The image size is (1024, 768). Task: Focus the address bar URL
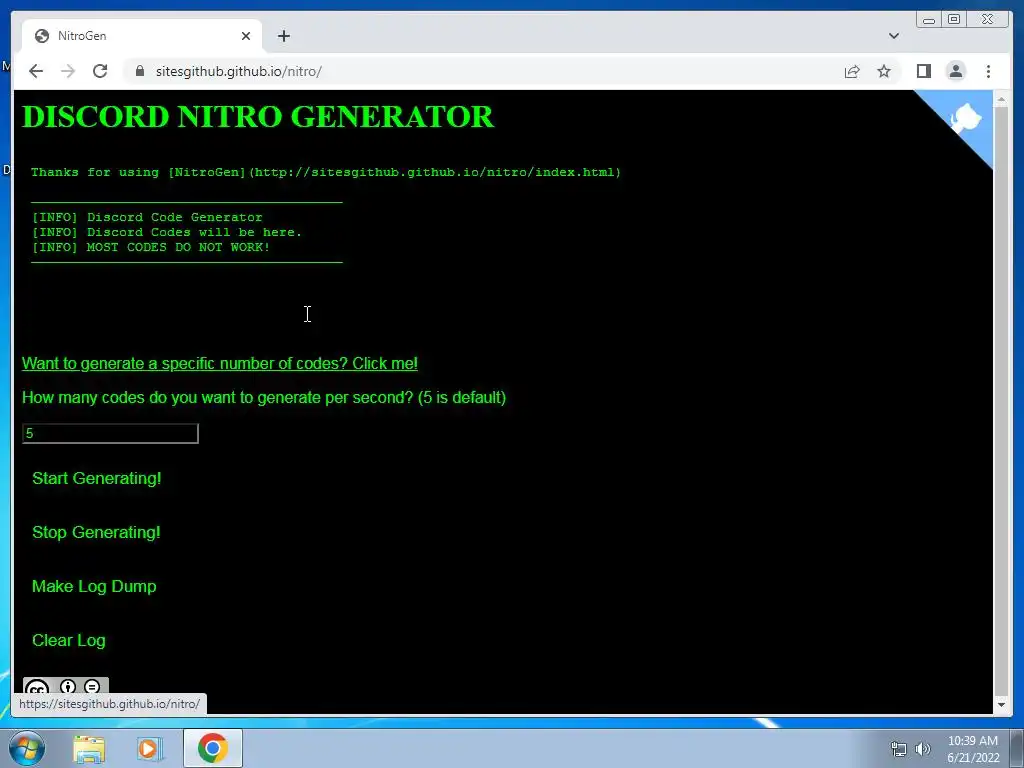pos(238,71)
